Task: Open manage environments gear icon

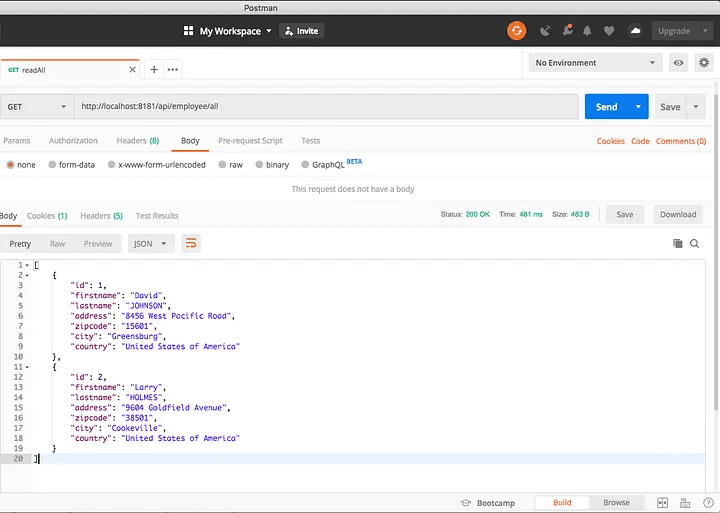Action: [x=704, y=63]
